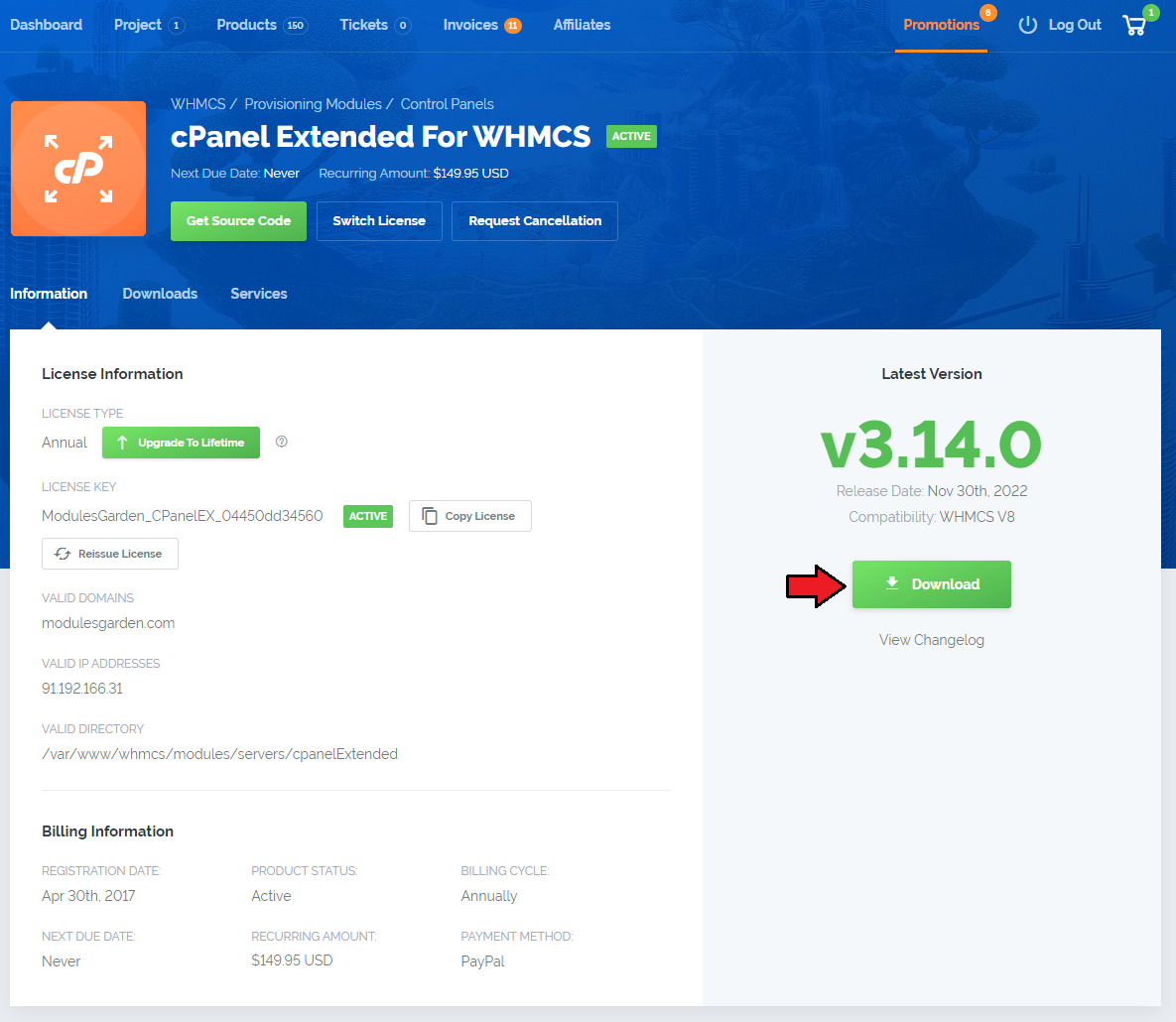This screenshot has height=1022, width=1176.
Task: Click the cPanel Extended product logo
Action: (78, 169)
